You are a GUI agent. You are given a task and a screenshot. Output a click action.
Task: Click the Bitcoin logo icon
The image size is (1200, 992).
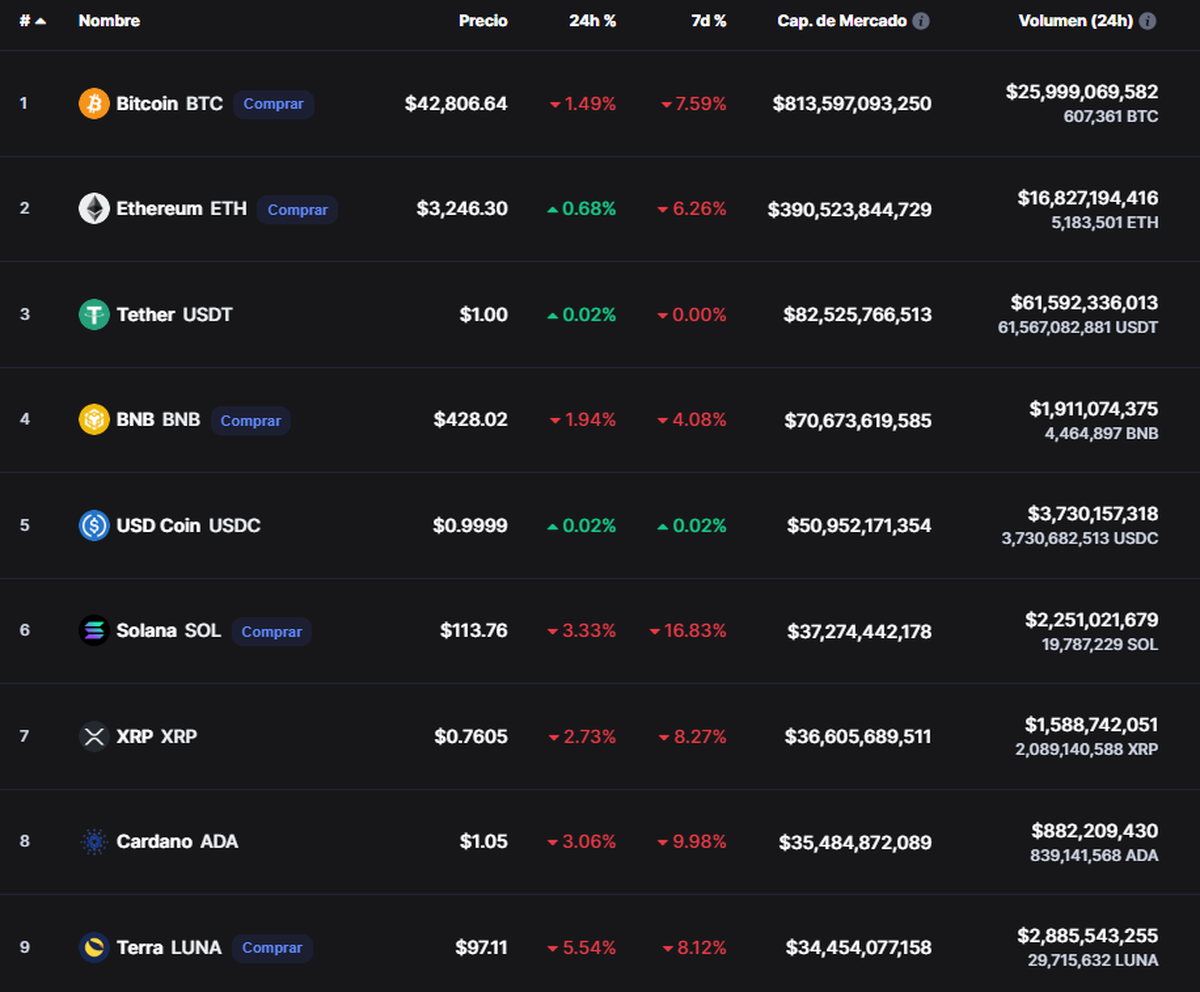pos(93,103)
